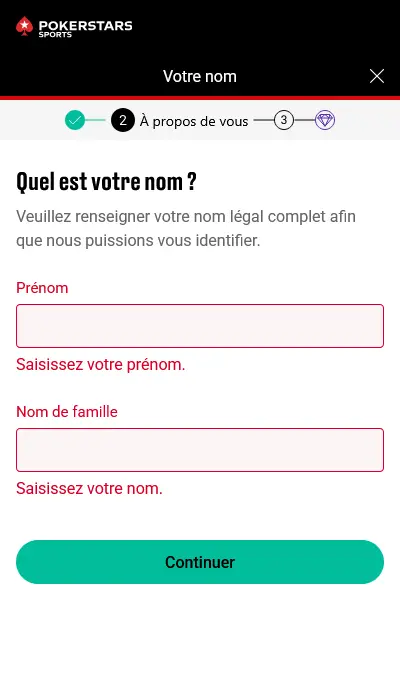Click the À propos de vous step label
Screen dimensions: 400x700
tap(194, 121)
